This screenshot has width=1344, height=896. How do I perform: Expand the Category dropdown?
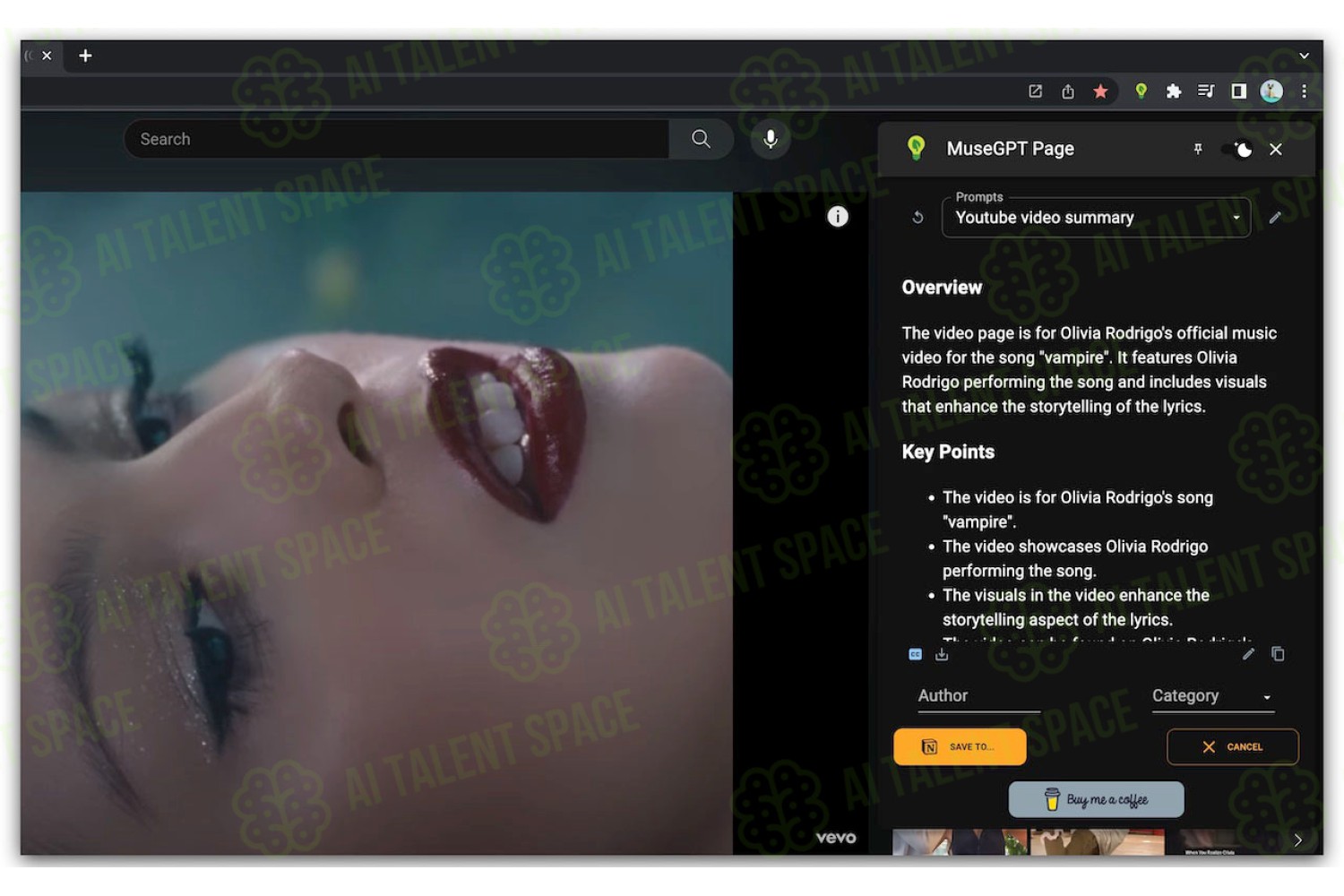pyautogui.click(x=1213, y=696)
